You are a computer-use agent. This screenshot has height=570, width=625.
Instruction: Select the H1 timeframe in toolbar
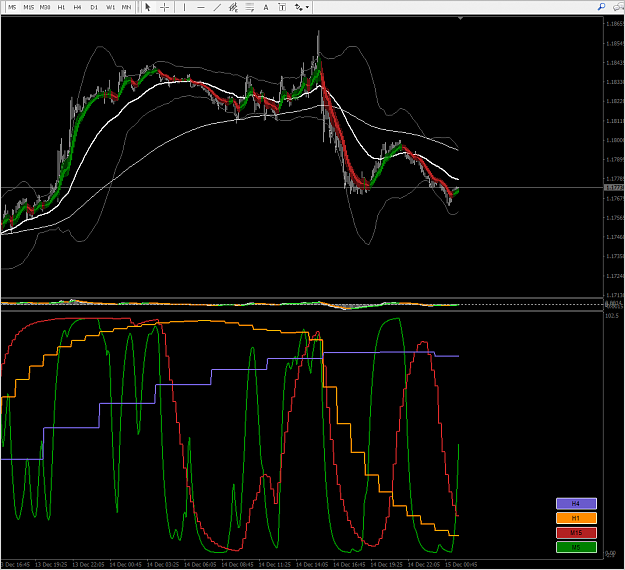pos(61,7)
